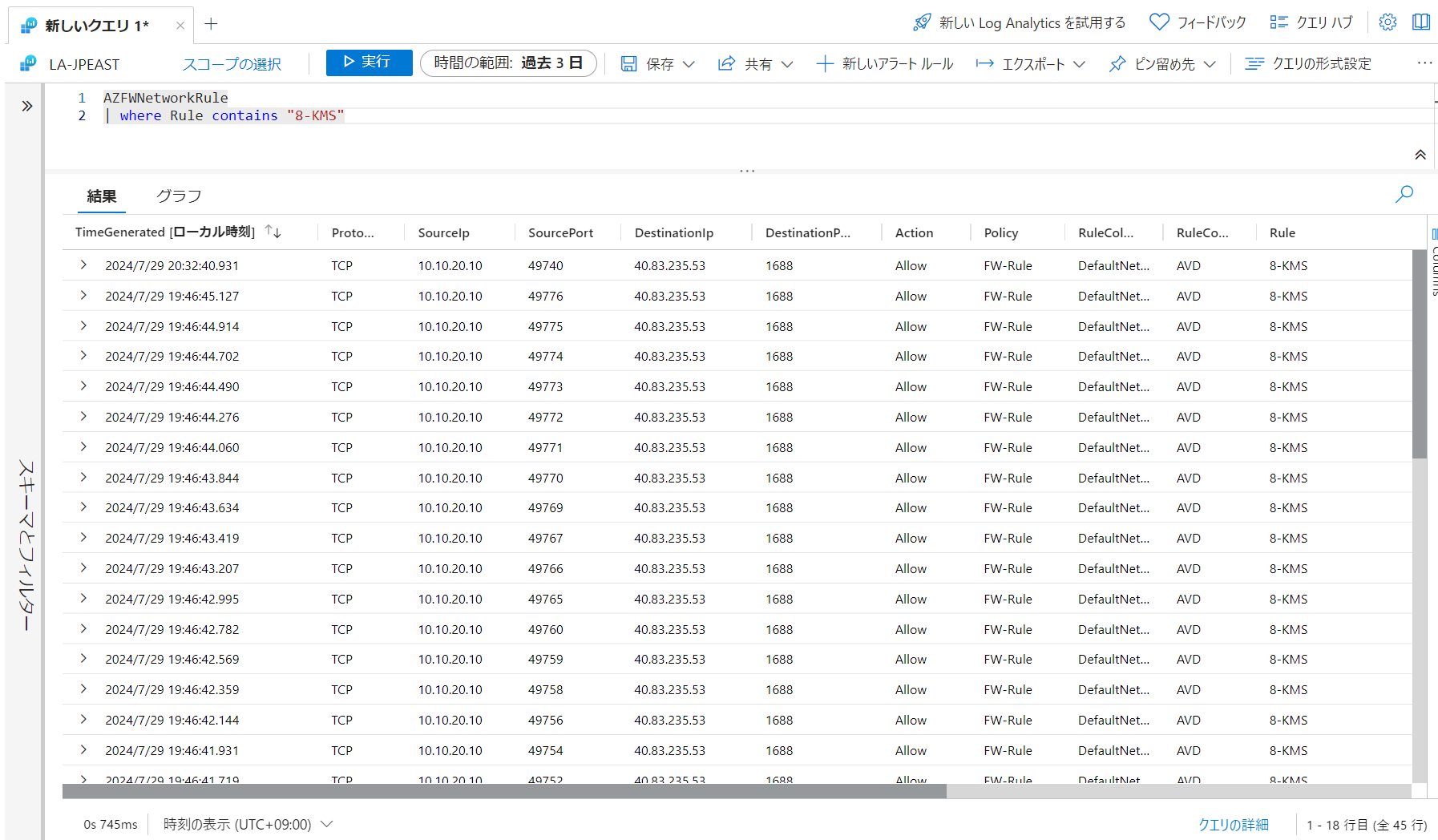Click the DestinationIp column header

click(673, 232)
